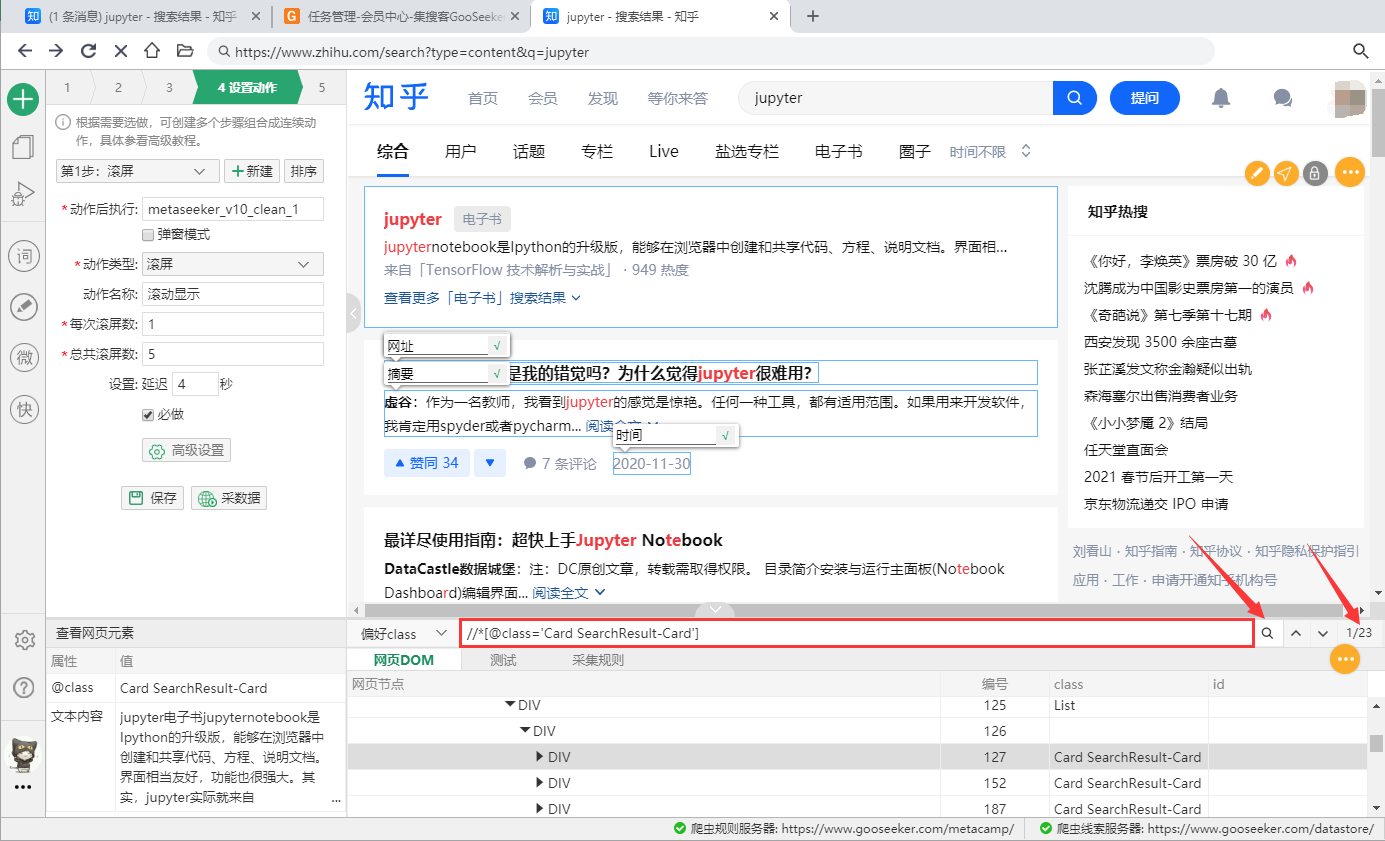Screen dimensions: 1385x841
Task: Click workflow step 4 设置动作
Action: pyautogui.click(x=248, y=87)
